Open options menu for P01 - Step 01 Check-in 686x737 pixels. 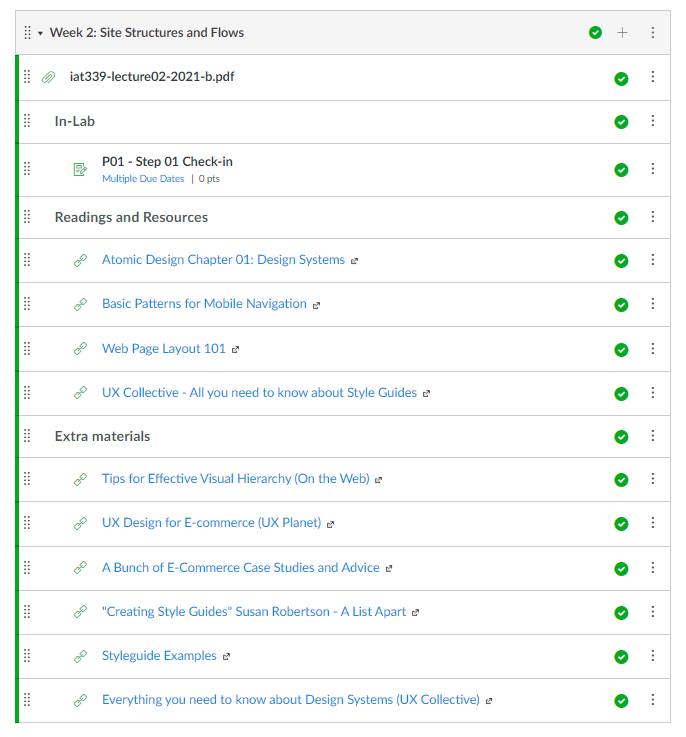pos(653,169)
